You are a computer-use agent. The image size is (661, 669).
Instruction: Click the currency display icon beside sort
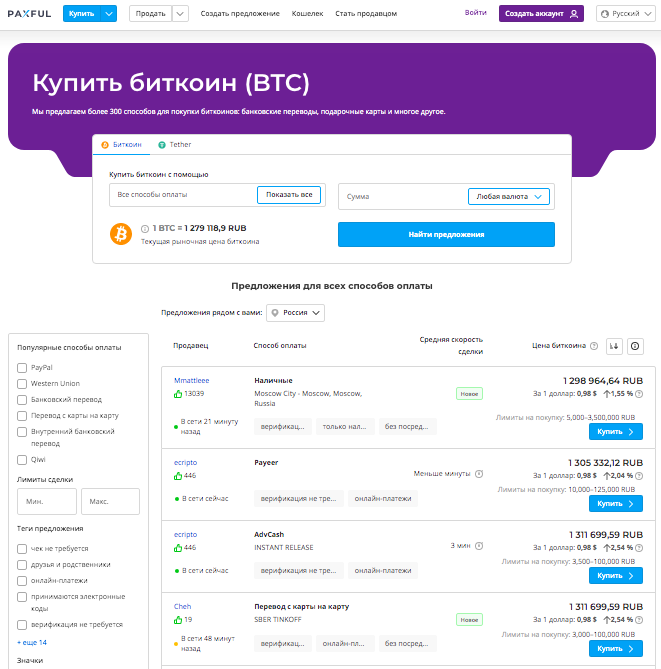pos(635,346)
